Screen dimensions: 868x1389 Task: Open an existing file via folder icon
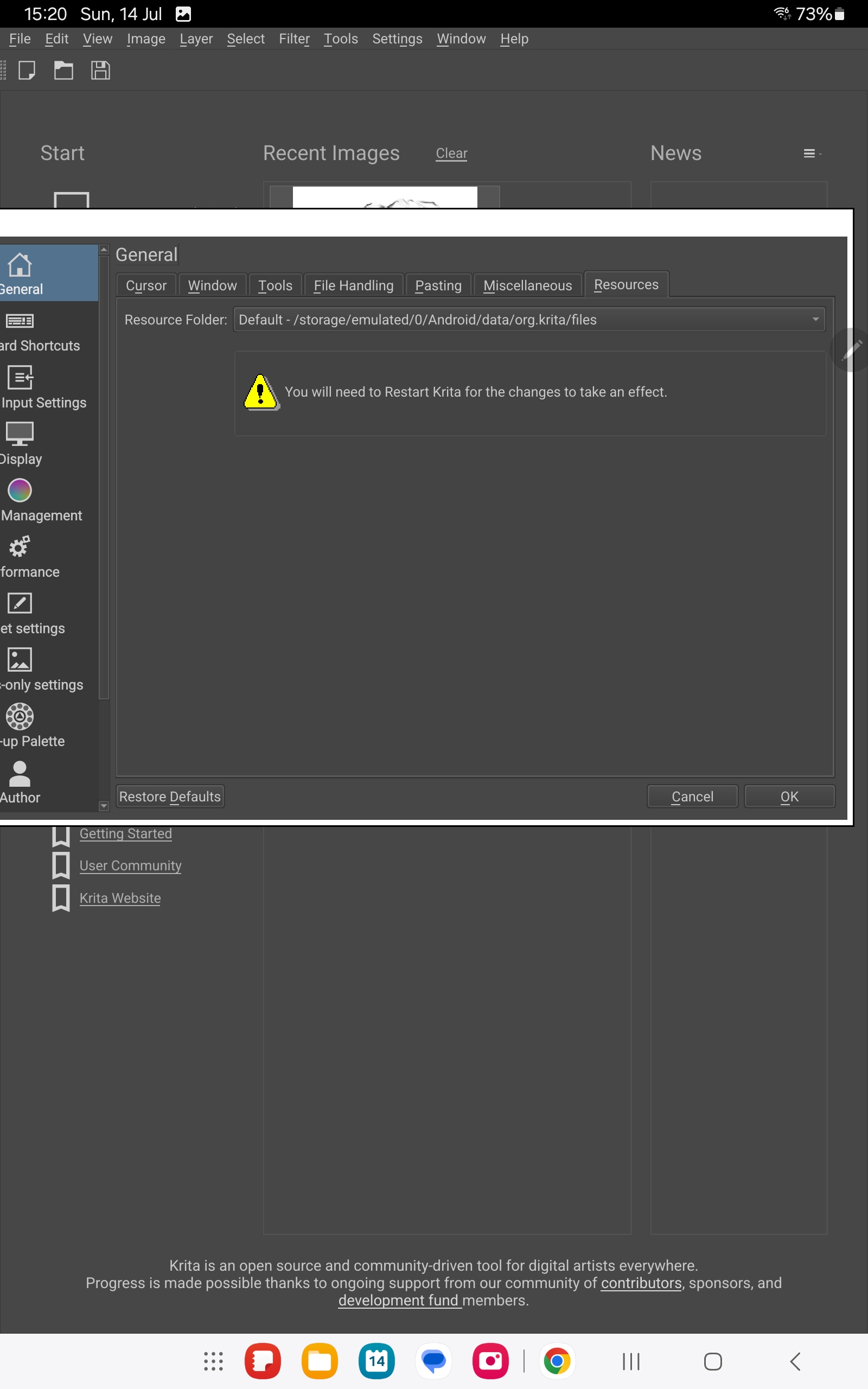pos(63,71)
